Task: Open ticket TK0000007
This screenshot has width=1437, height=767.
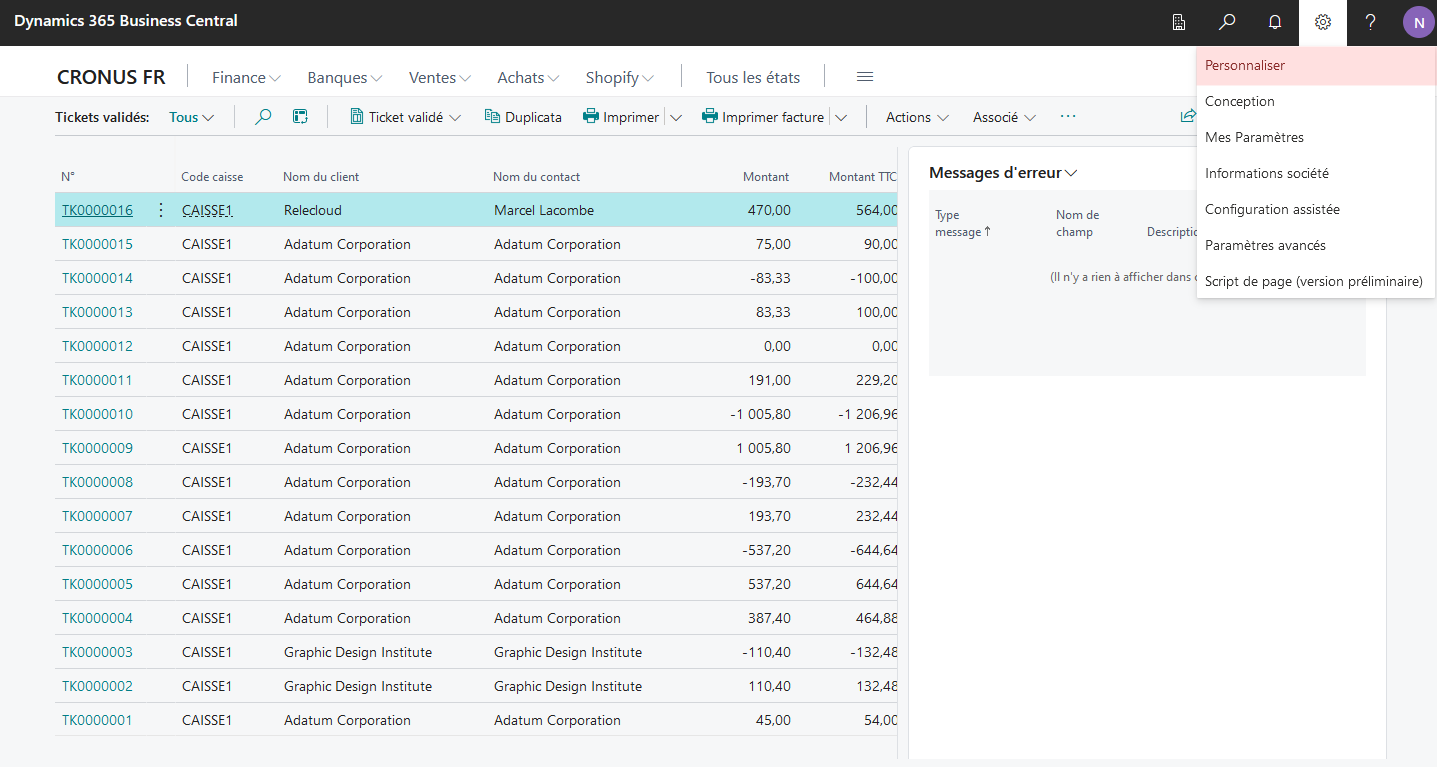Action: coord(97,516)
